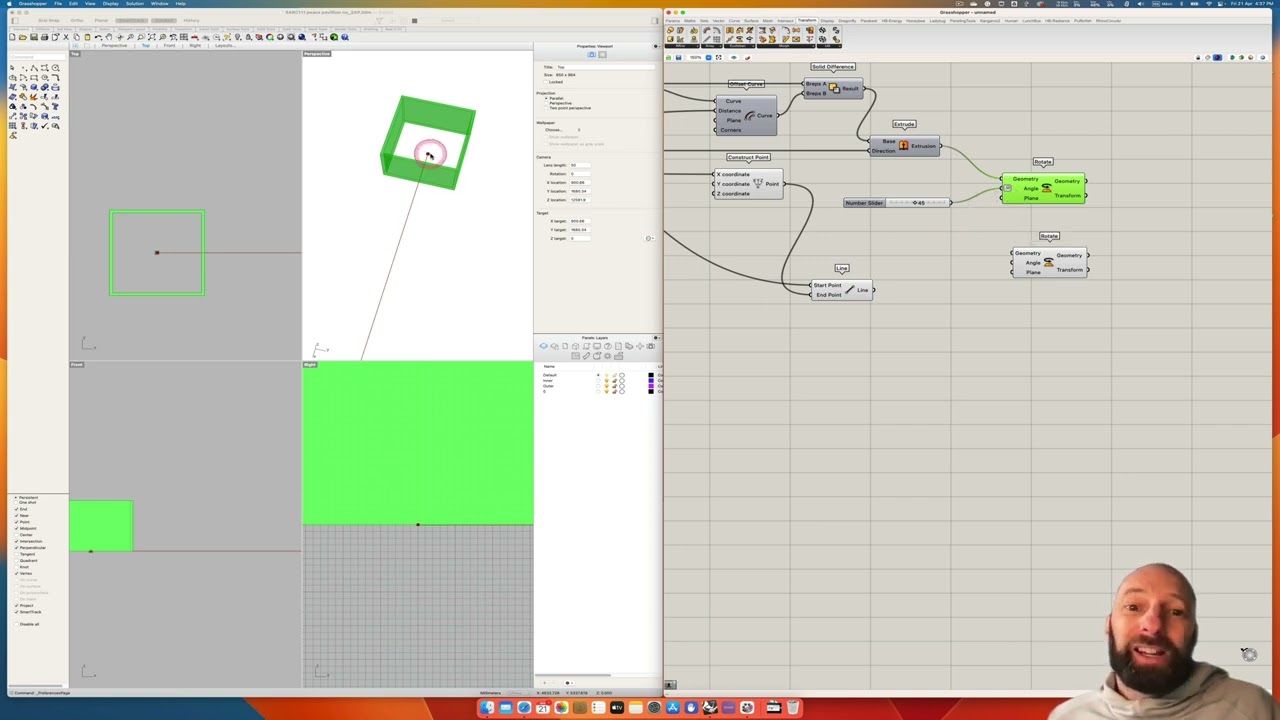
Task: Click the Offset Curve component icon
Action: point(750,116)
